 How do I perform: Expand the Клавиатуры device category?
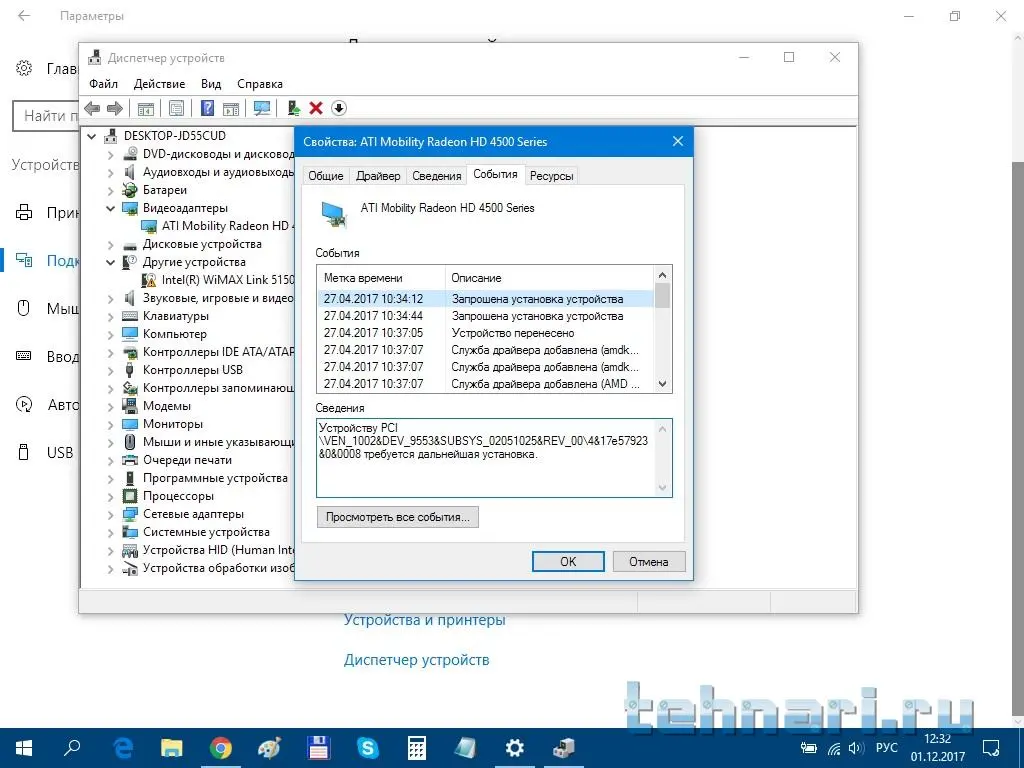point(111,316)
